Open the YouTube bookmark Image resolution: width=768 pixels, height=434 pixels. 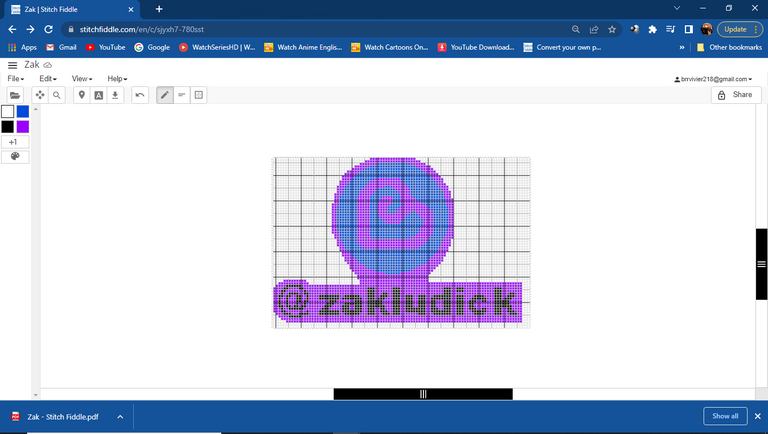tap(106, 48)
